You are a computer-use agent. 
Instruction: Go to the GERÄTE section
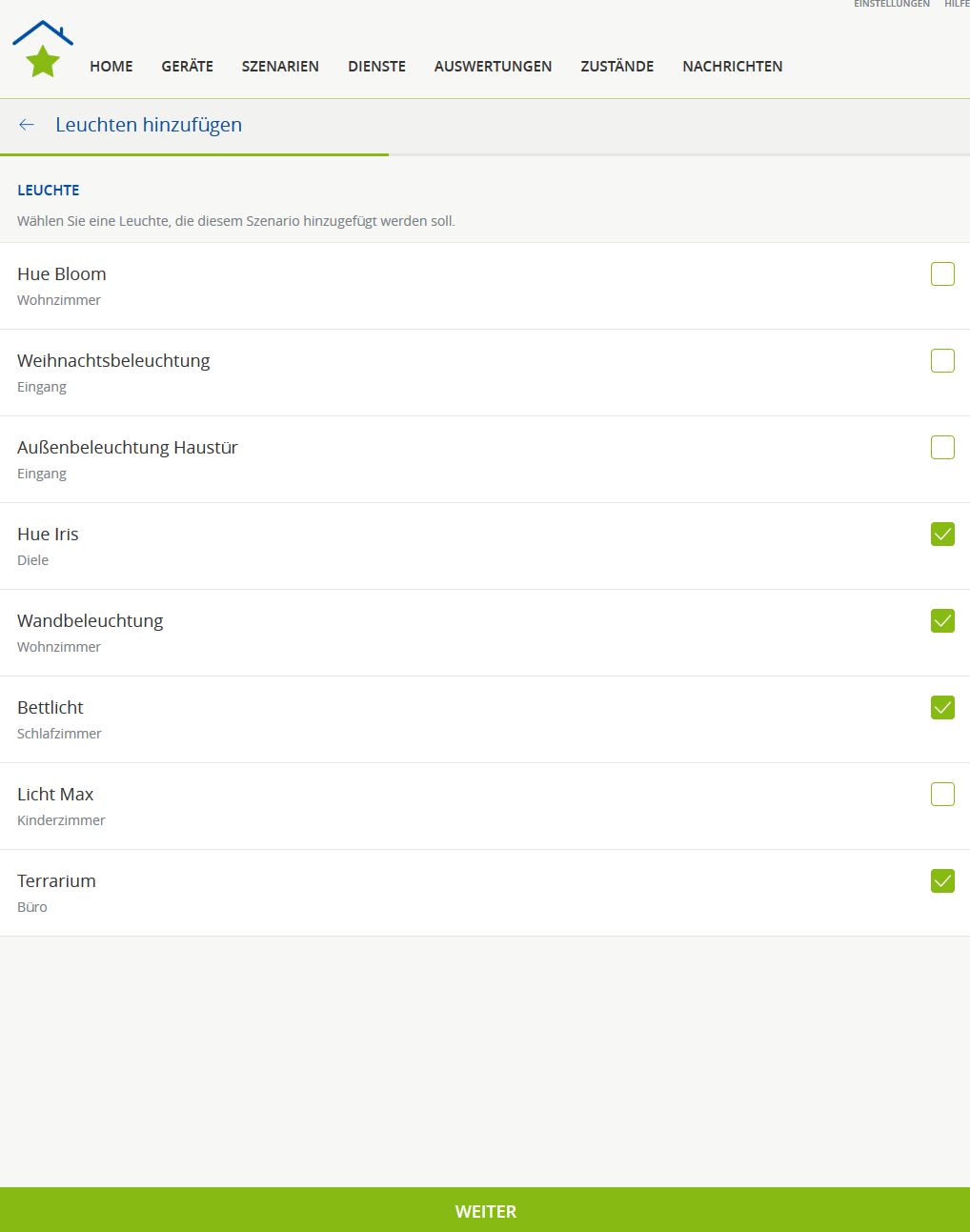point(187,67)
